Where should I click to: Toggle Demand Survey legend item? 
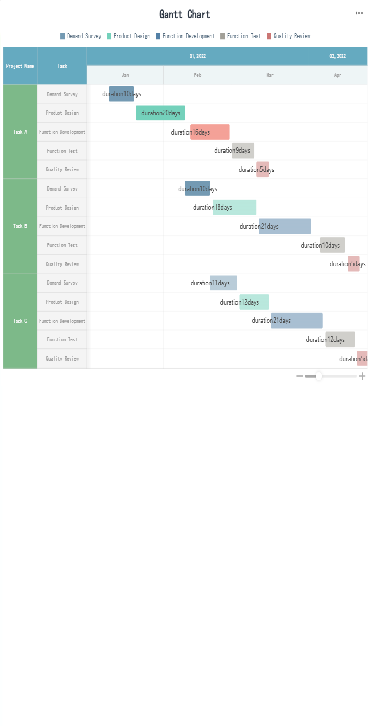[81, 36]
